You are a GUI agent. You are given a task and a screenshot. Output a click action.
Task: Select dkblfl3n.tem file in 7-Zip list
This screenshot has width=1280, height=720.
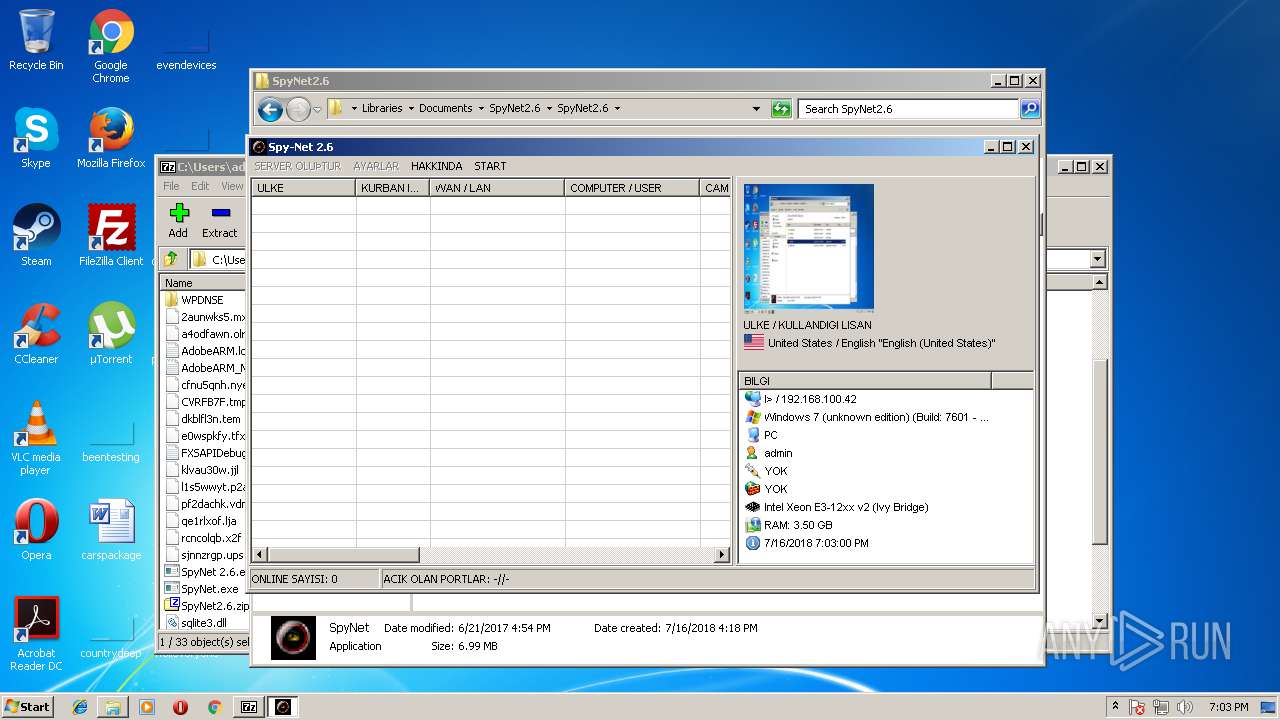click(x=205, y=419)
